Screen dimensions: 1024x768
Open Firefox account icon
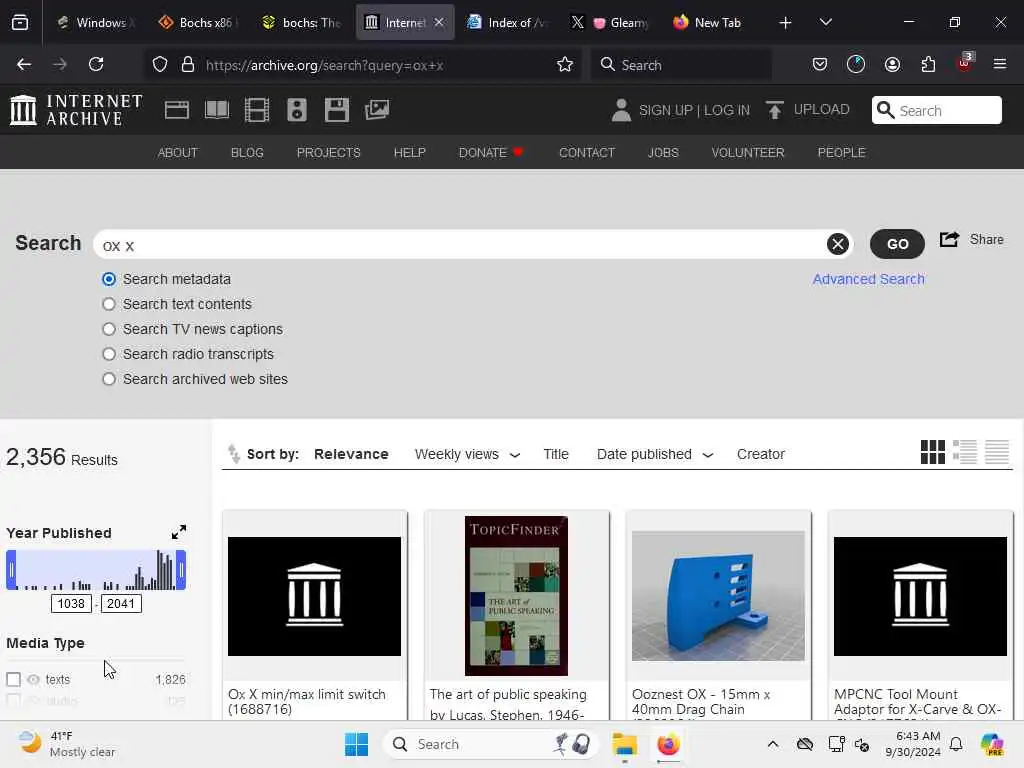[x=892, y=64]
